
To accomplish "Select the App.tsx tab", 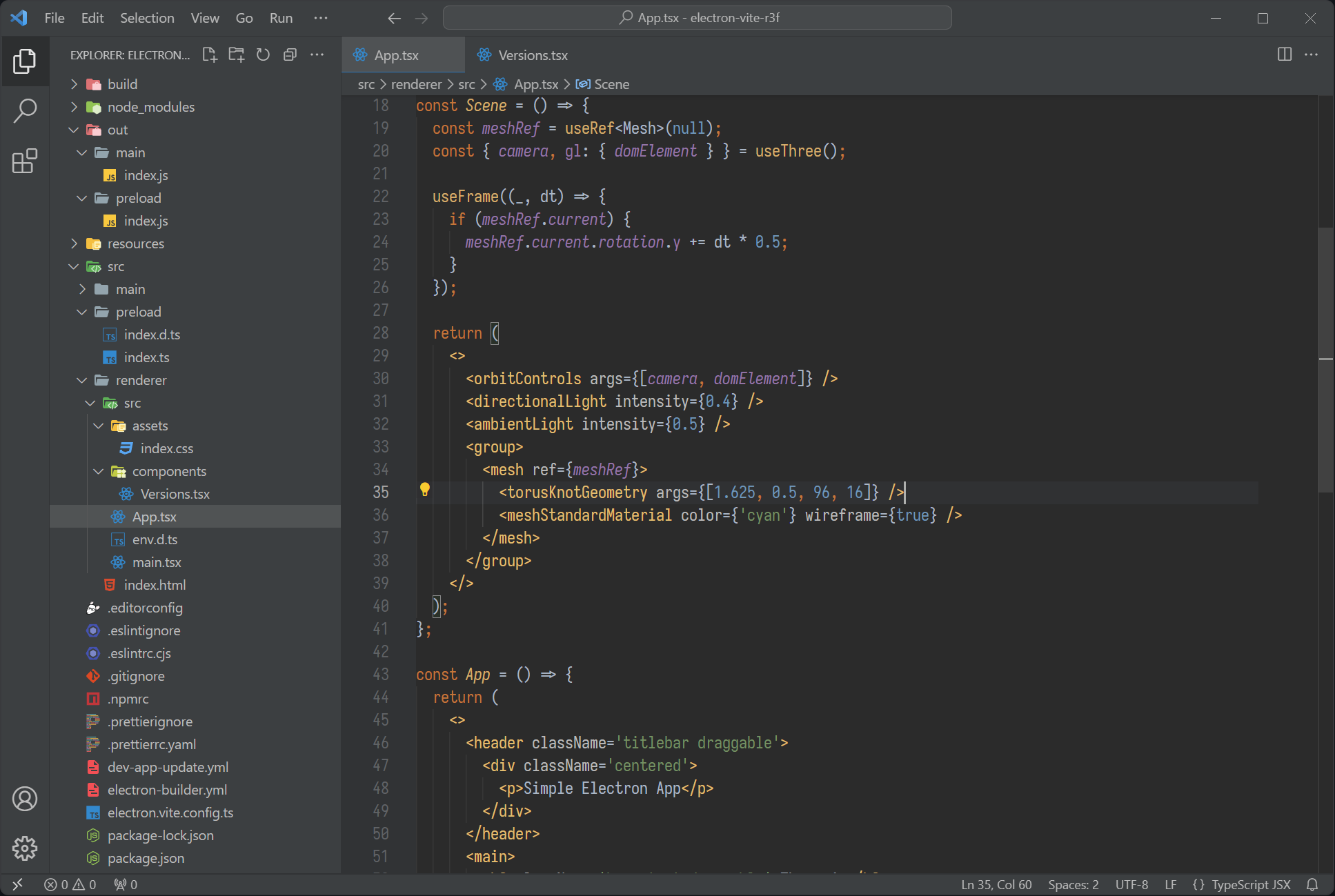I will (396, 54).
